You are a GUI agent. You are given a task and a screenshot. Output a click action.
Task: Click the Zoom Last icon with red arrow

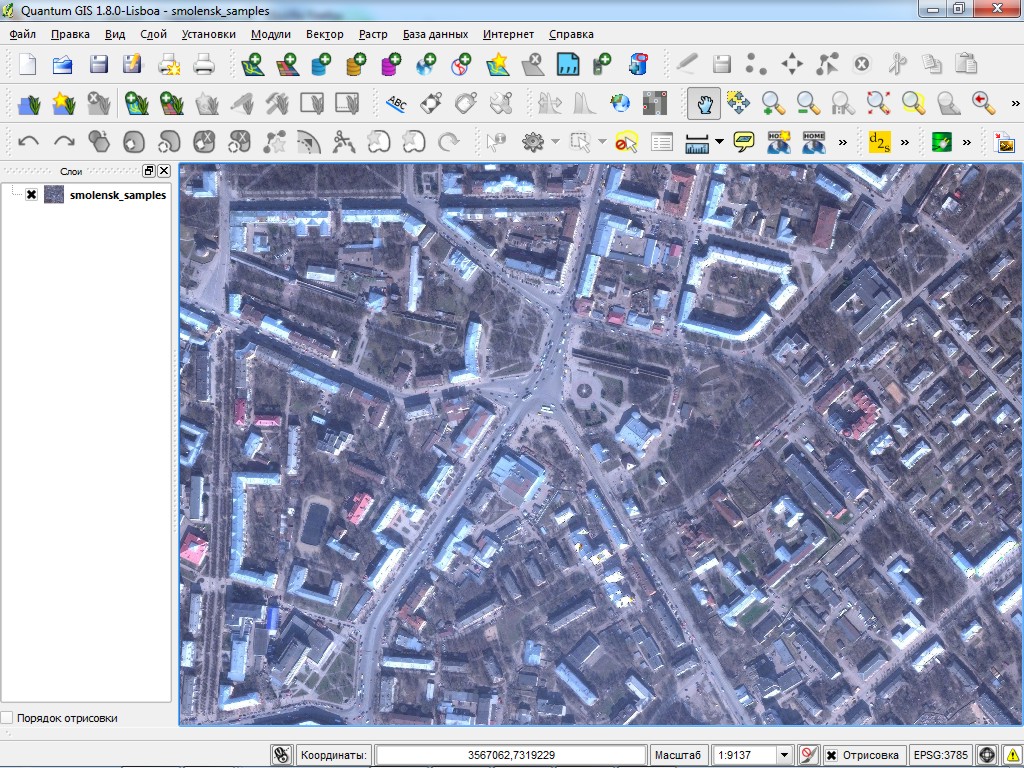click(x=983, y=103)
